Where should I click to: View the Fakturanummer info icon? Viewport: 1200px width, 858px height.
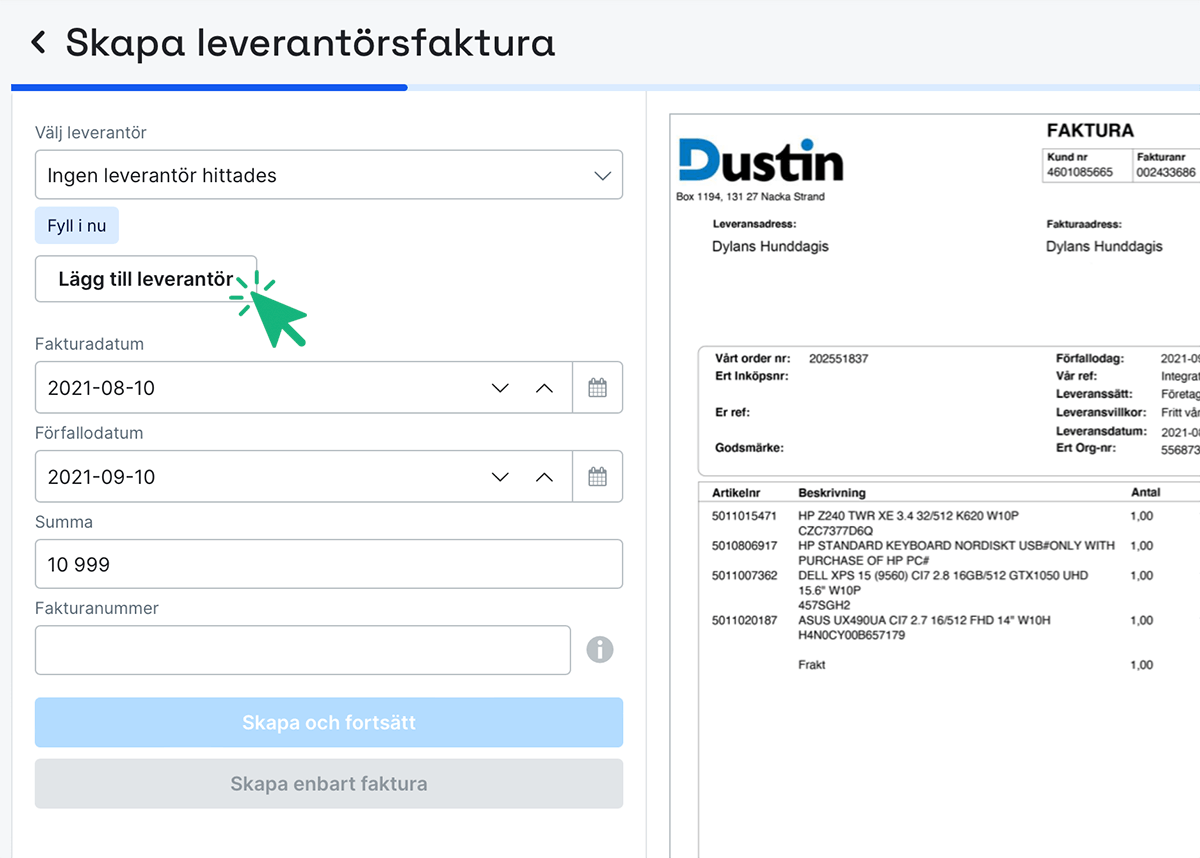600,650
